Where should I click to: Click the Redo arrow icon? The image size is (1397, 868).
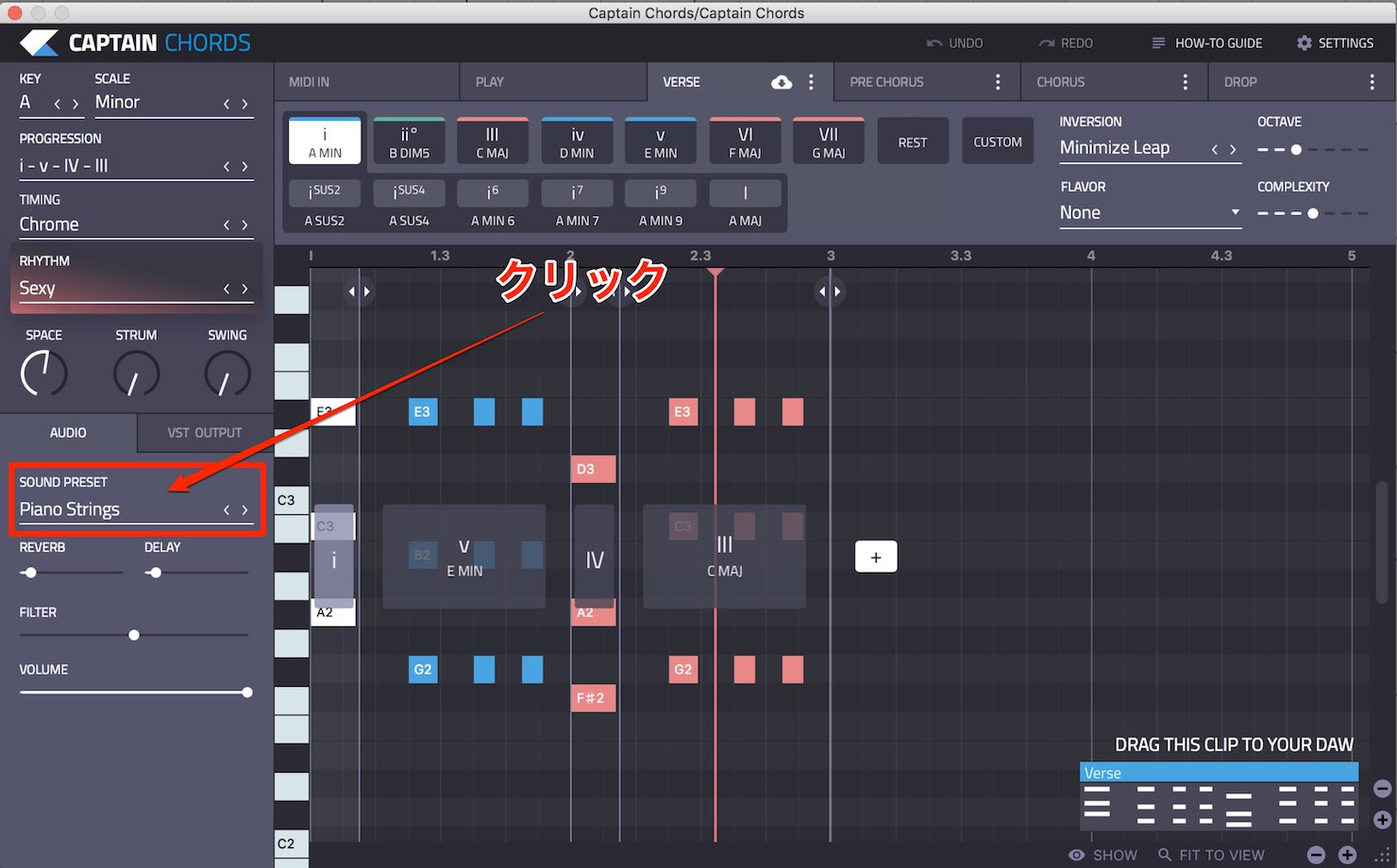tap(1047, 43)
